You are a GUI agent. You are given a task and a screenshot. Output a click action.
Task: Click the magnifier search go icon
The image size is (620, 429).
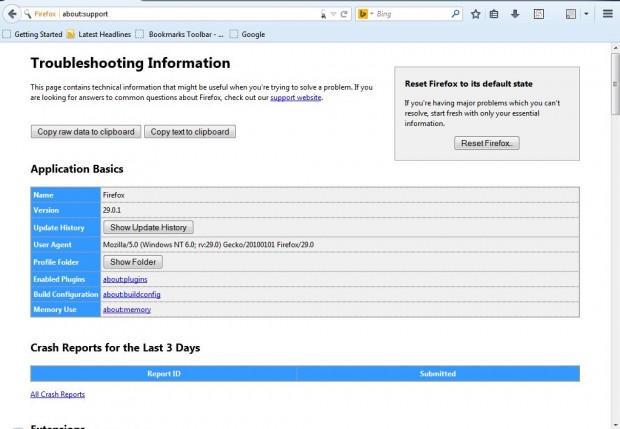[456, 14]
